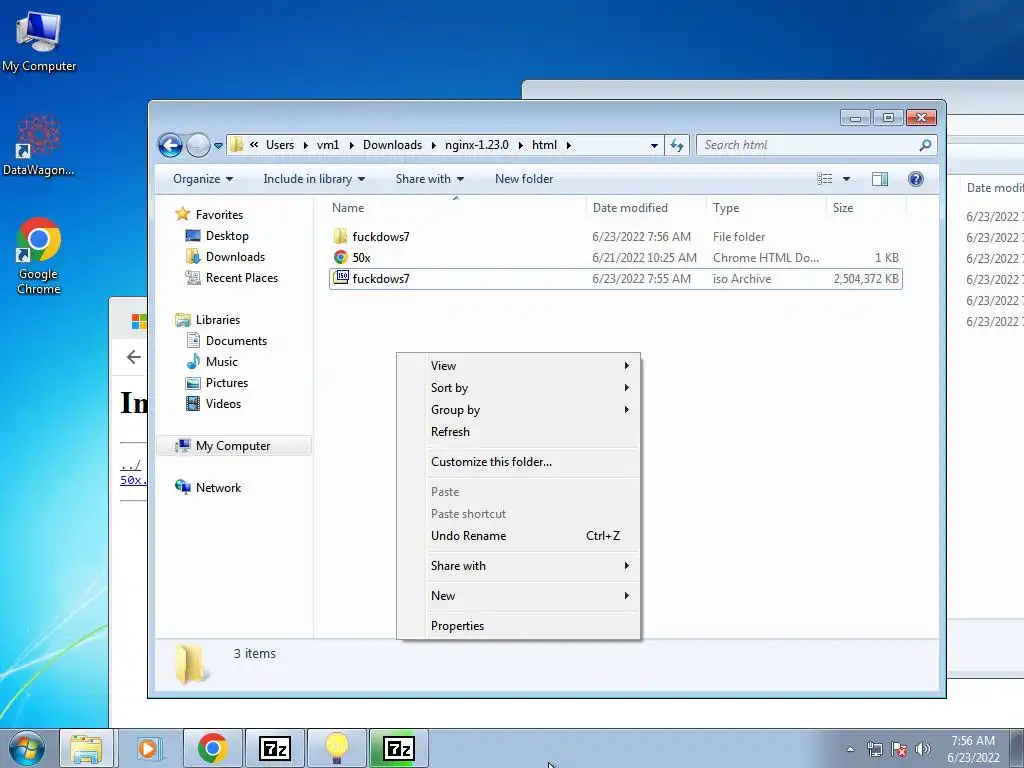Click the Action Center flag tray icon
The width and height of the screenshot is (1024, 768).
[899, 749]
